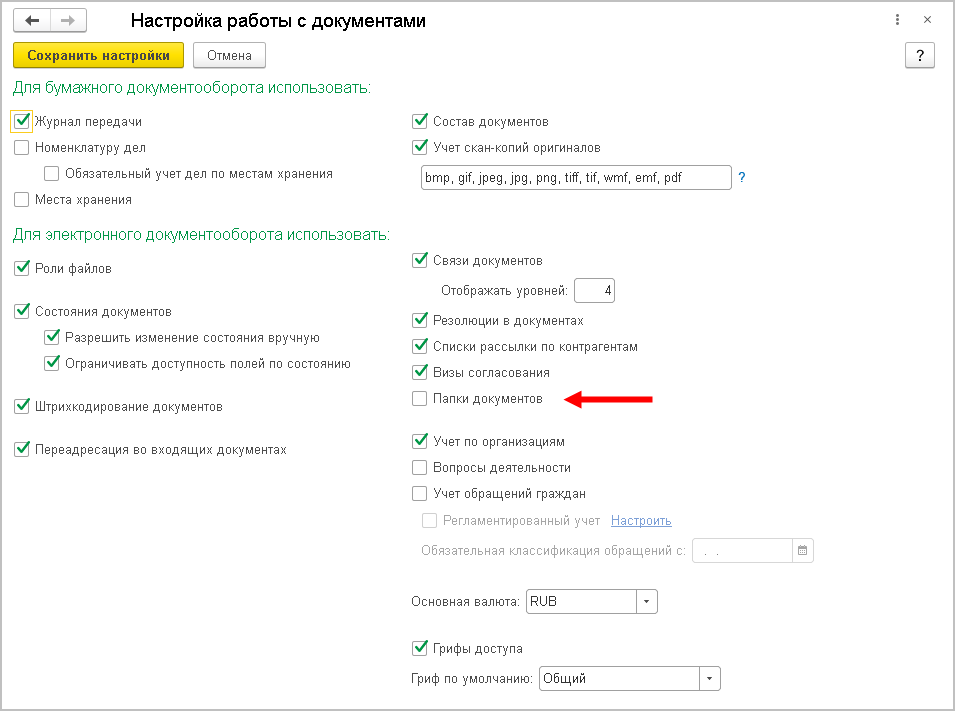Click the Отображать уровней number field
Screen dimensions: 955x711
tap(594, 291)
